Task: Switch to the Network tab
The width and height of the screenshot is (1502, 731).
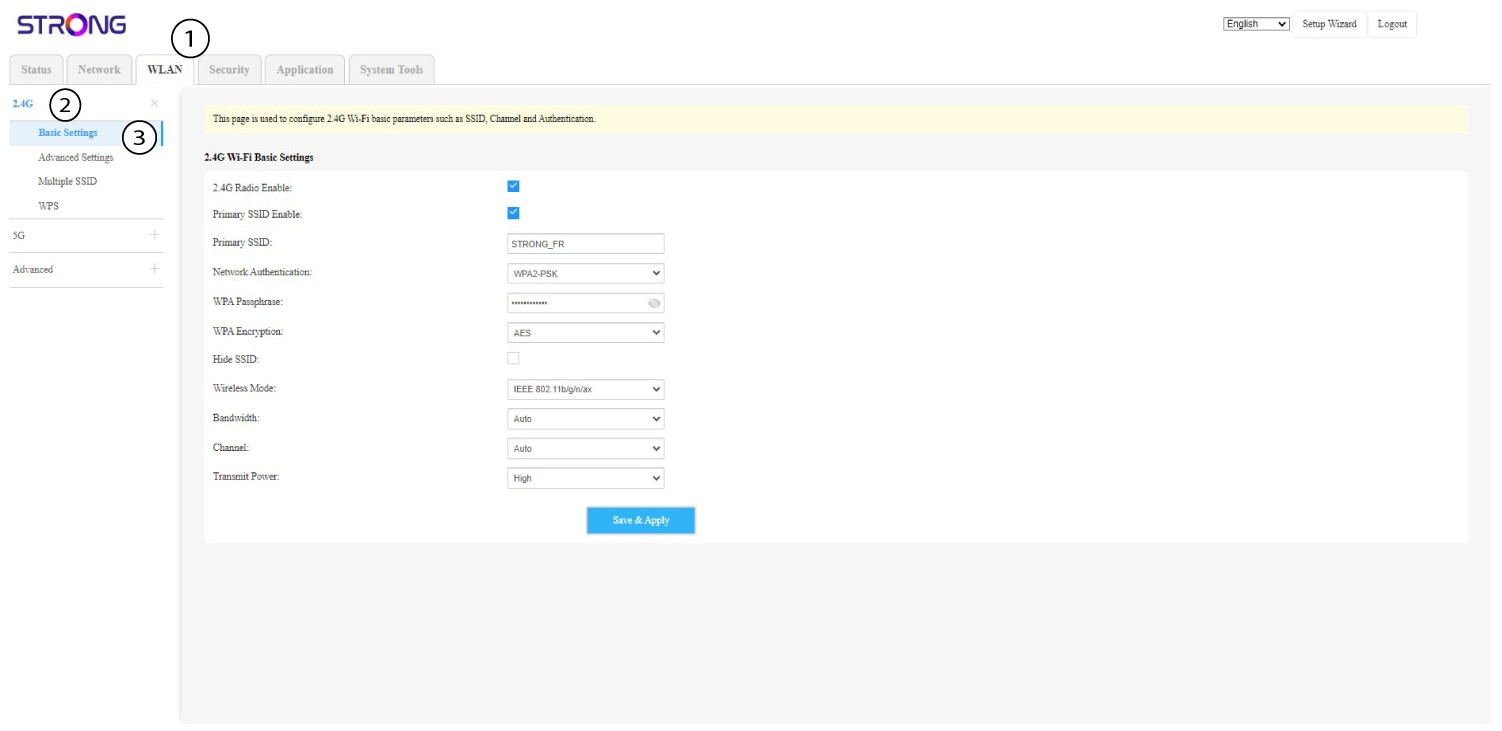Action: [x=99, y=70]
